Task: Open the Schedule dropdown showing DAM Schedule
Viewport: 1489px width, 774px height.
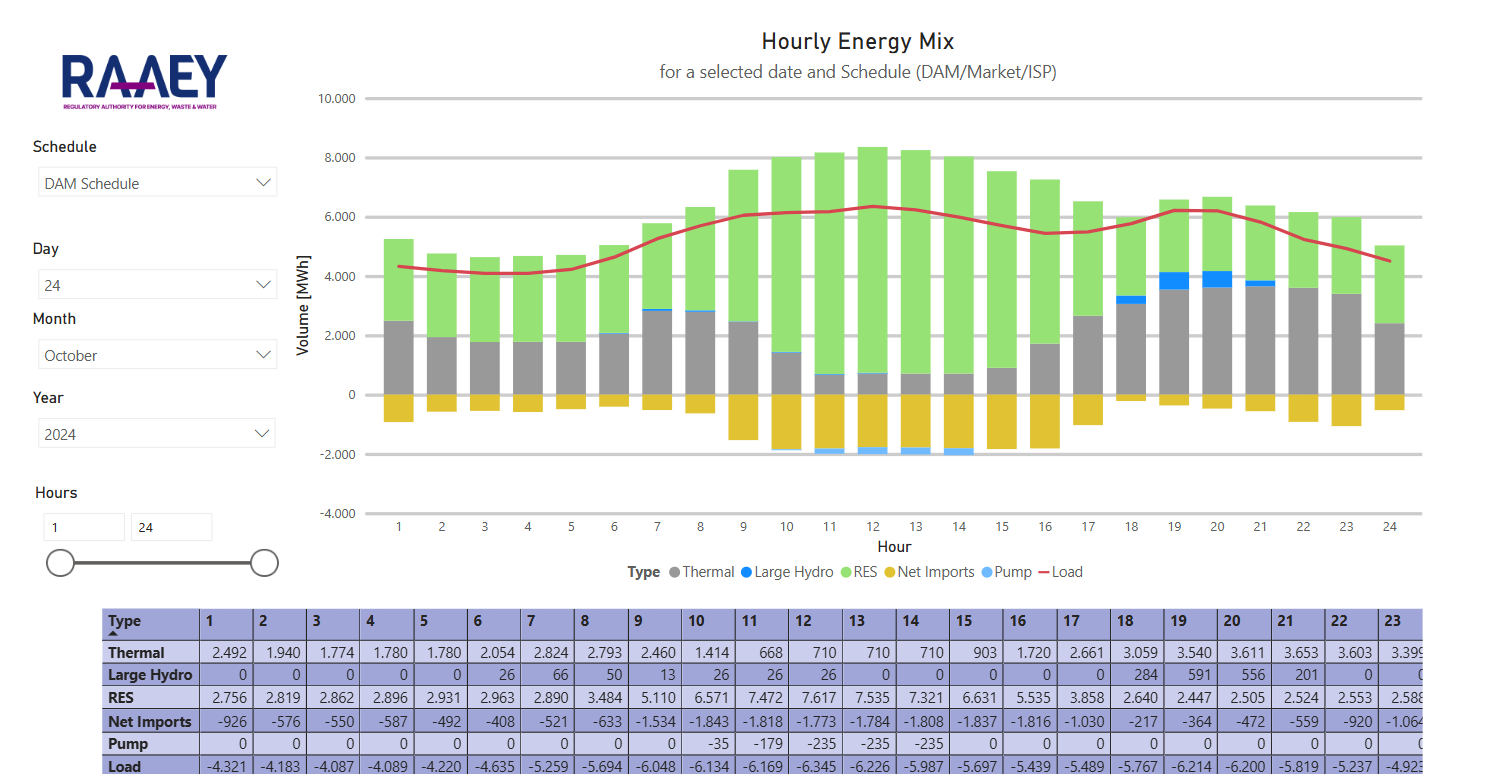Action: [x=157, y=183]
